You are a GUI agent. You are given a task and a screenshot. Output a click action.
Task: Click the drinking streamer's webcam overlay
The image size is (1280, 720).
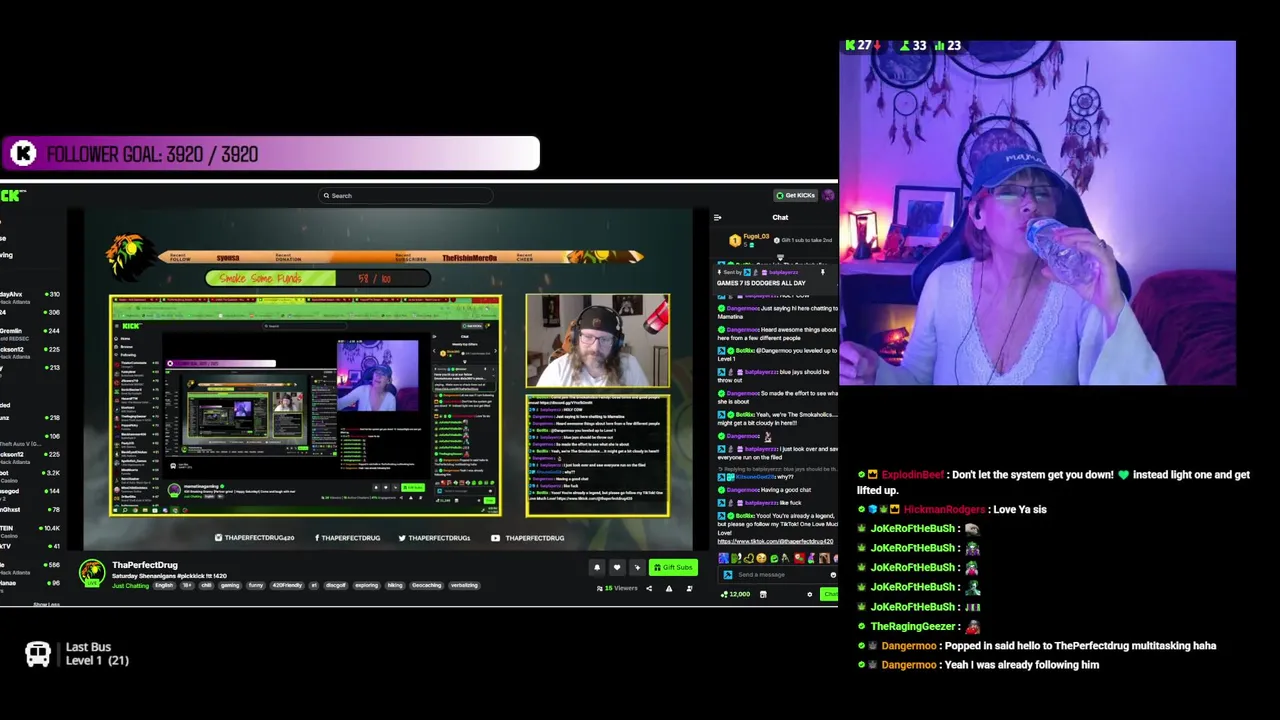pos(1037,213)
